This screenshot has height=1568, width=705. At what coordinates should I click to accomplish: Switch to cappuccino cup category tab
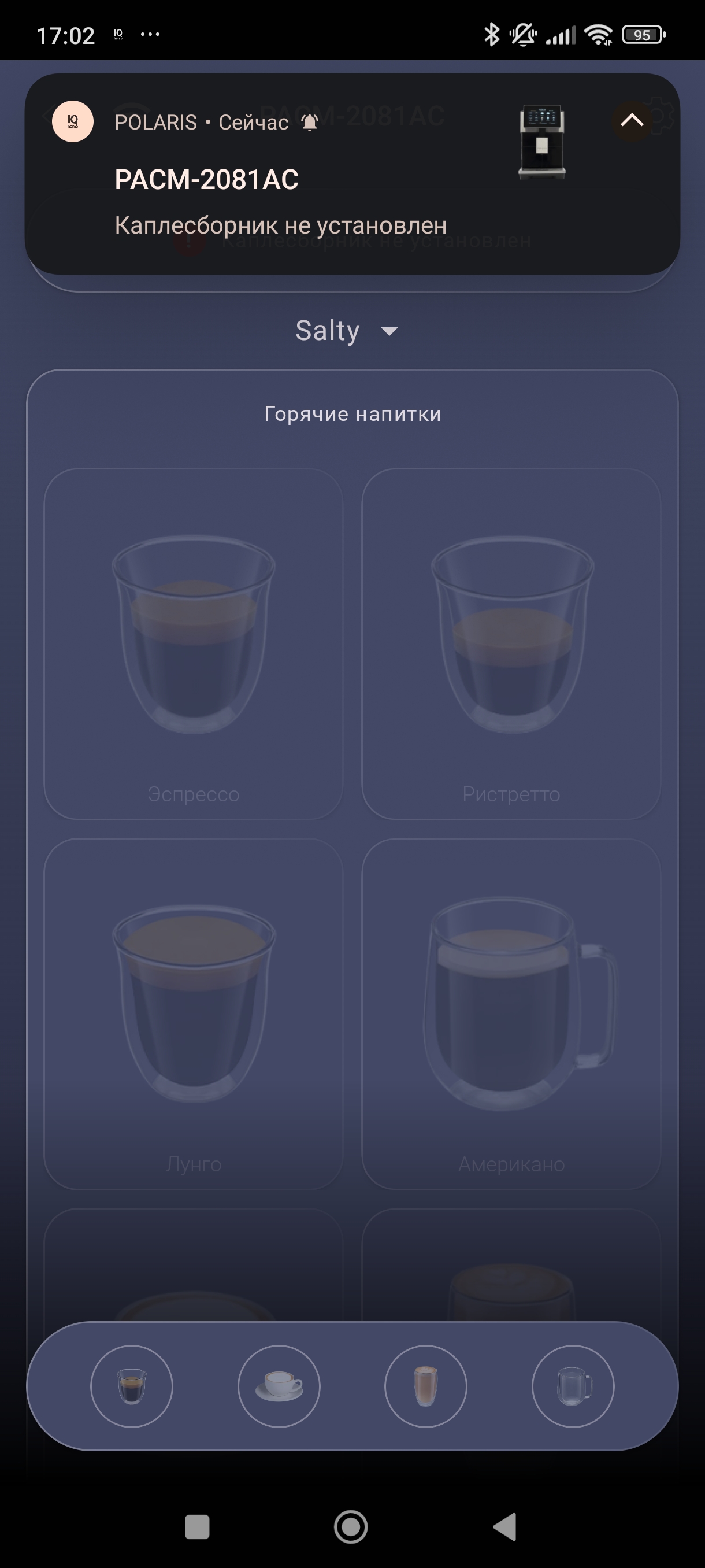click(x=279, y=1386)
